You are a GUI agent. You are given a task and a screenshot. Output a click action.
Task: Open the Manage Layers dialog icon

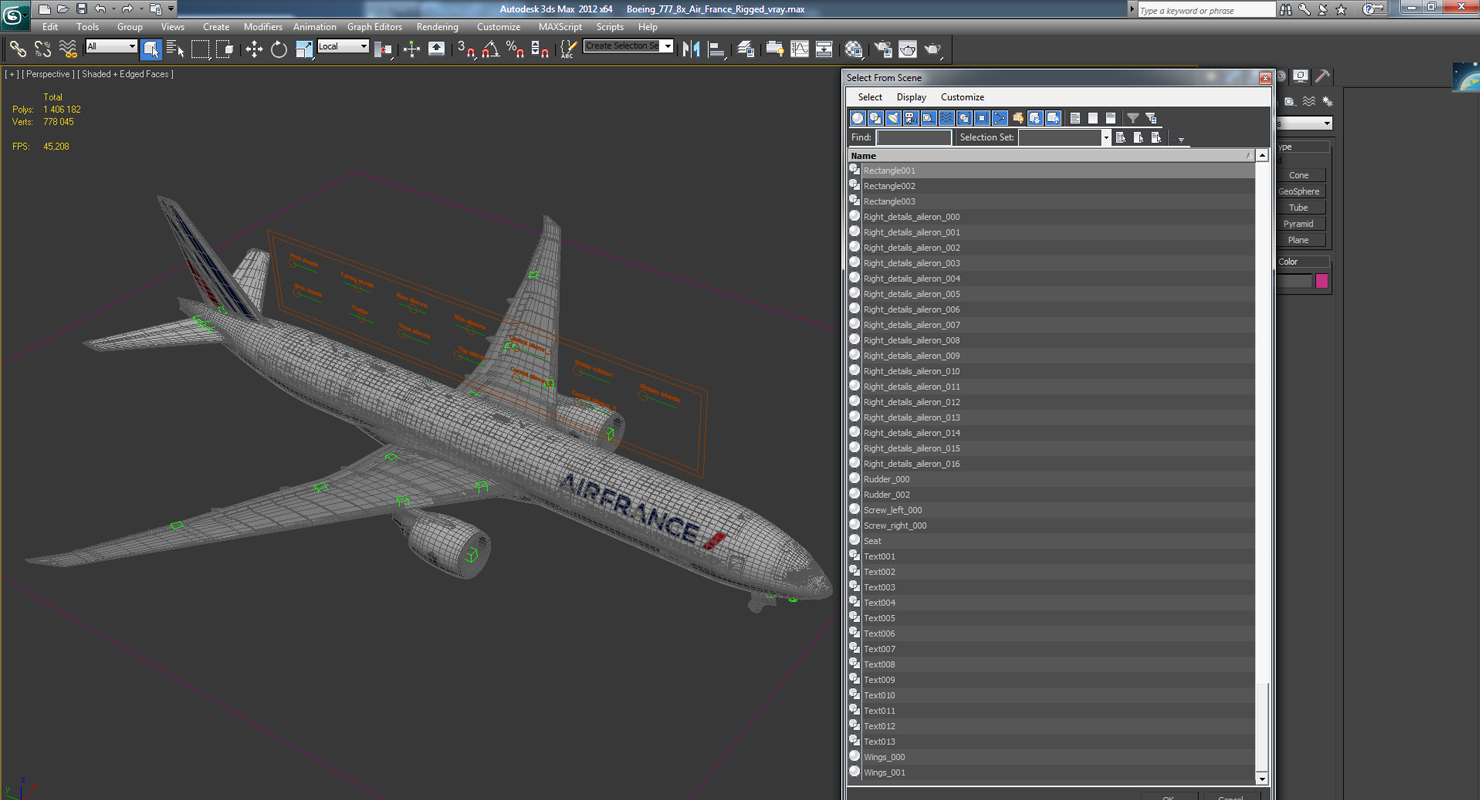747,48
